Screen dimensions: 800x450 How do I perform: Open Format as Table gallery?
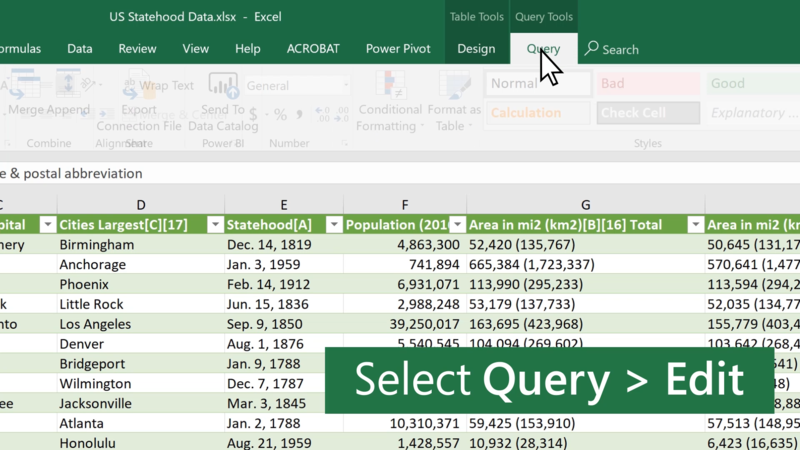pos(454,101)
